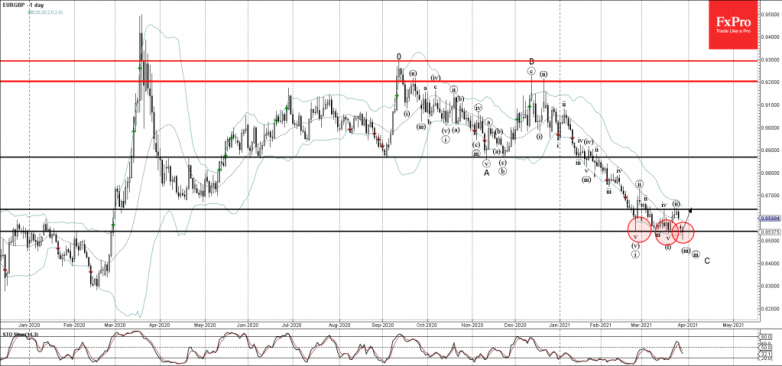Click the 0.83000 price axis label

click(x=770, y=286)
